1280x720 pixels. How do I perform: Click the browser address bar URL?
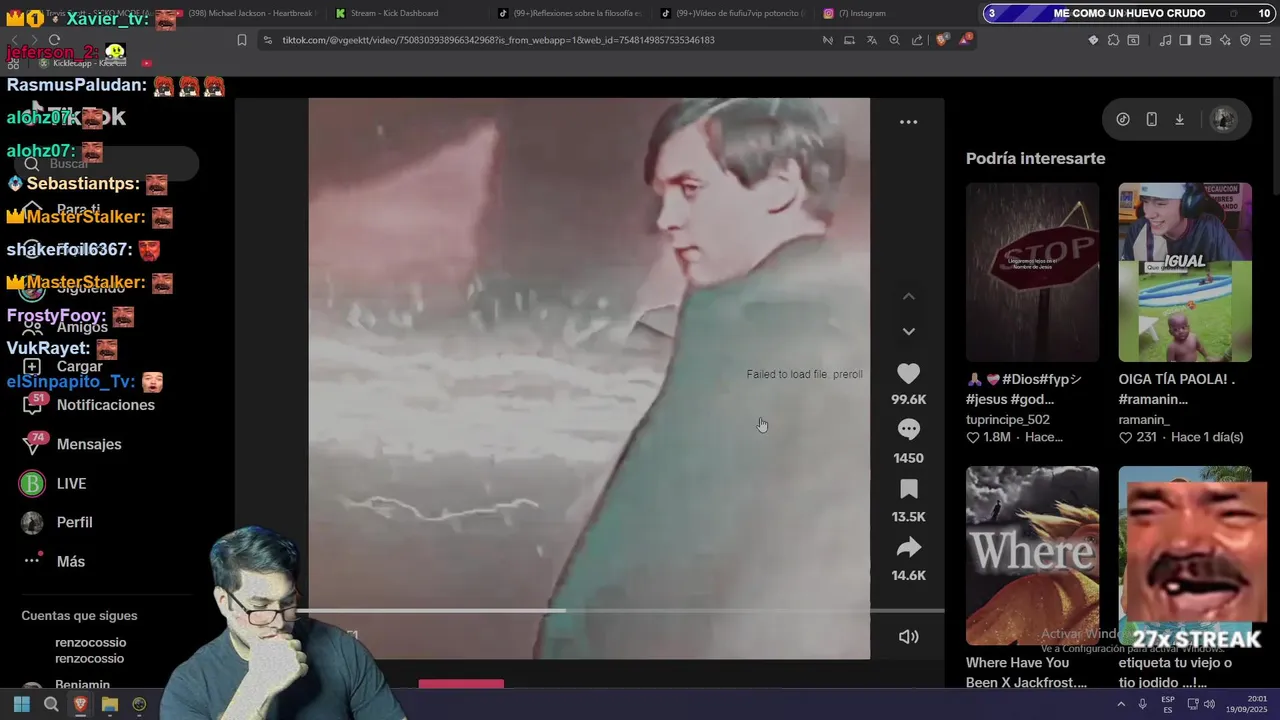click(x=498, y=40)
